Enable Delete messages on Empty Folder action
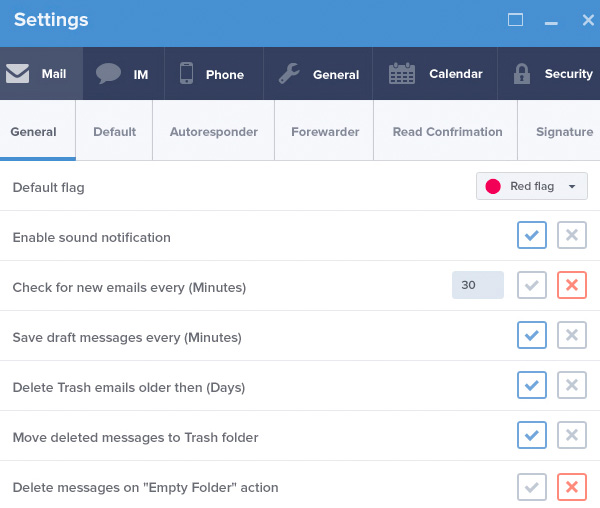This screenshot has width=600, height=508. (532, 487)
